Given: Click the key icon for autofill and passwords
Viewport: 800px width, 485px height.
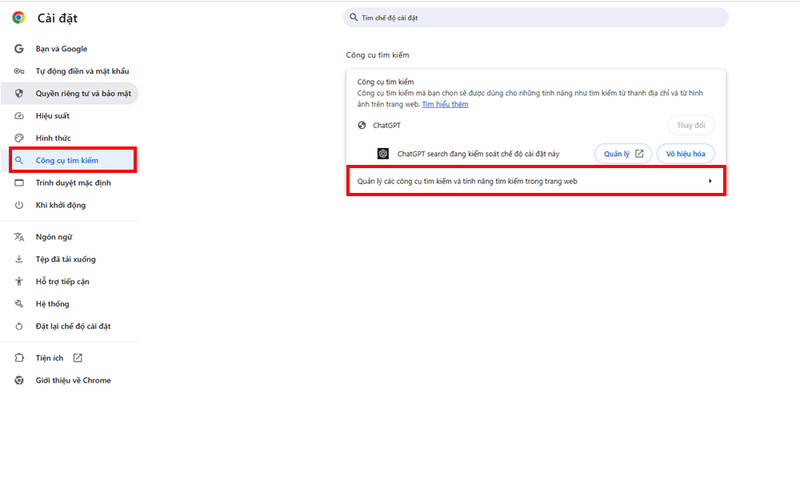Looking at the screenshot, I should (19, 71).
